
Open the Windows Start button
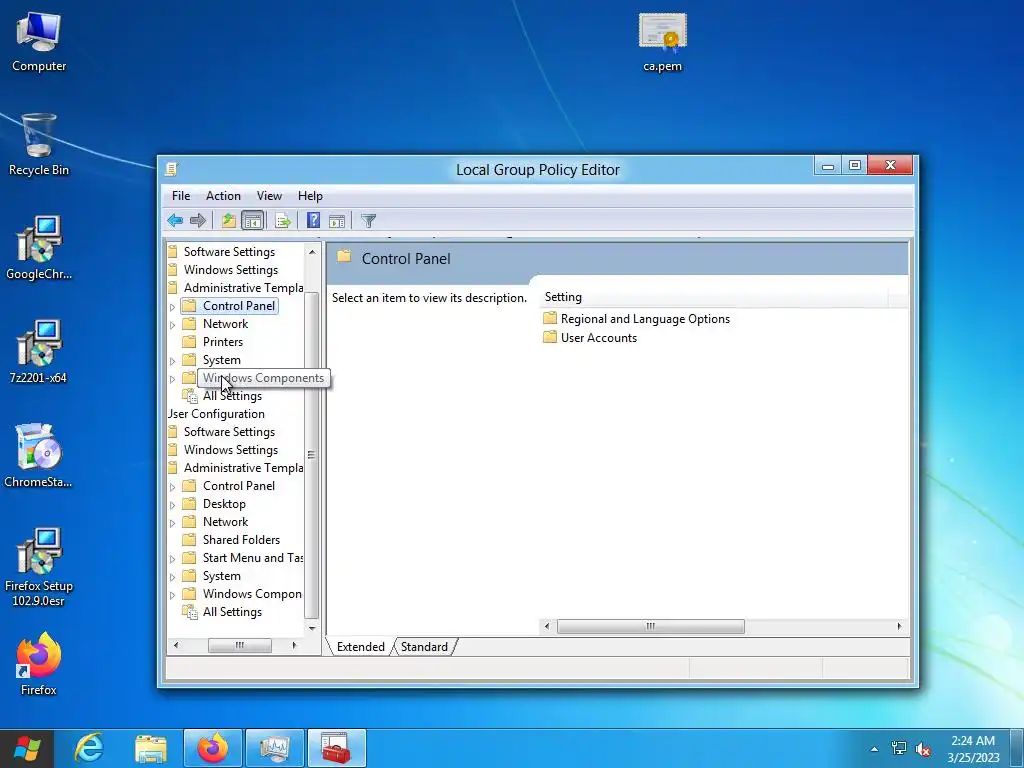(26, 748)
